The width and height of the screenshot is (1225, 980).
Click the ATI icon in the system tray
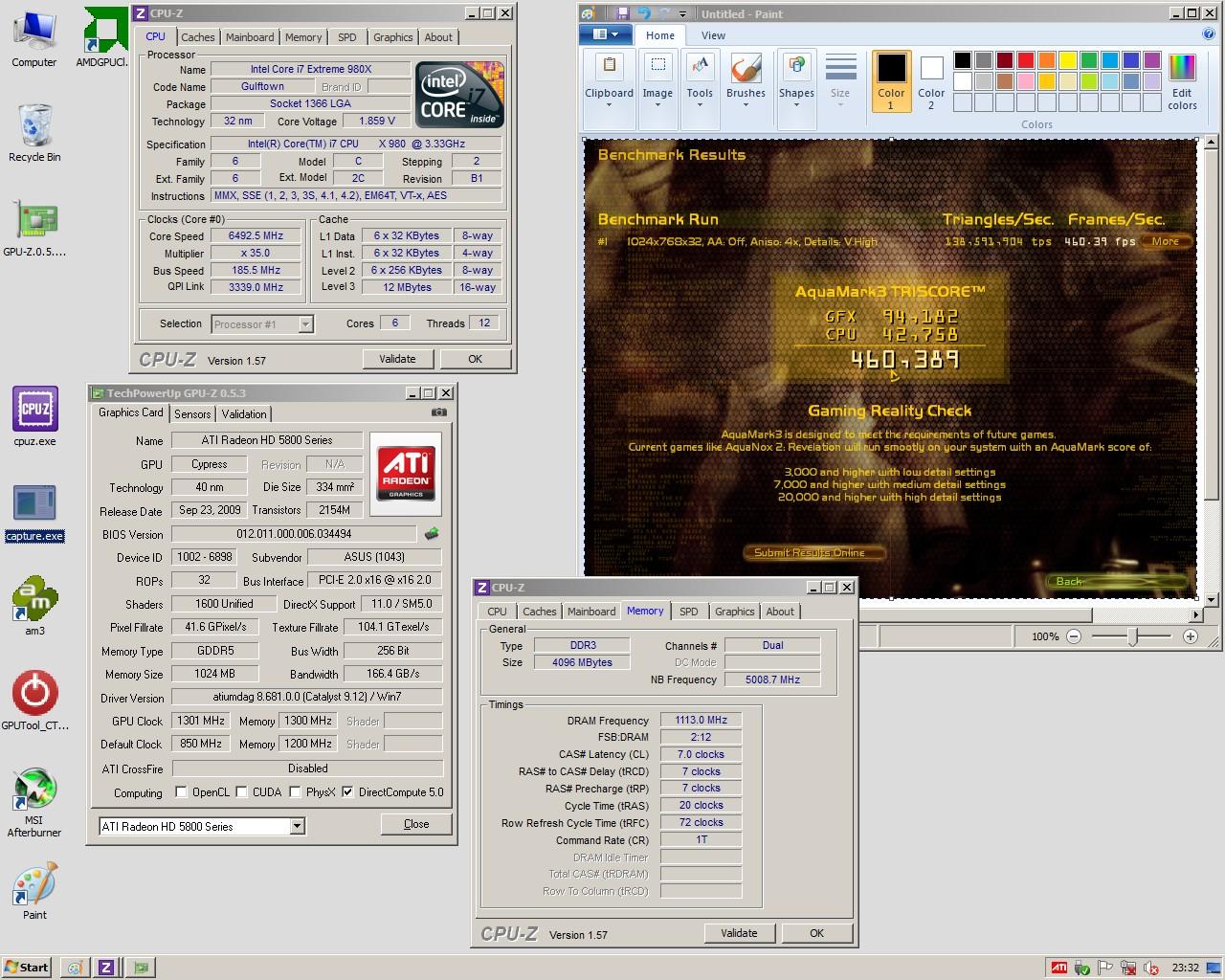1059,968
